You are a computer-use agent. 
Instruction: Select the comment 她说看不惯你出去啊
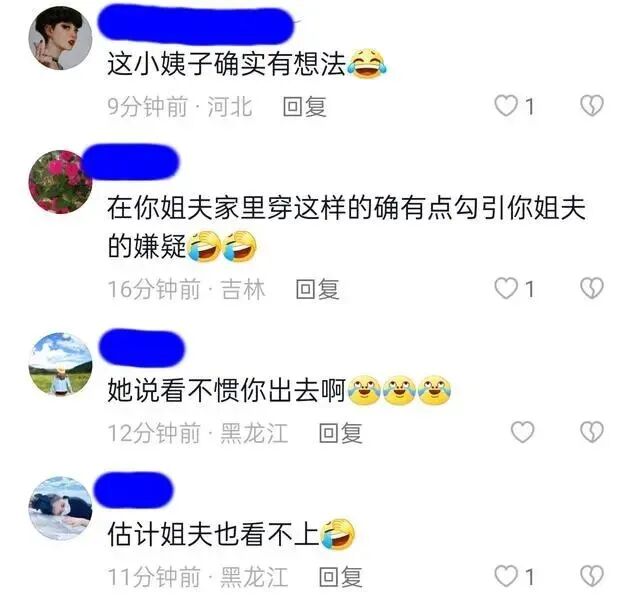pyautogui.click(x=227, y=390)
